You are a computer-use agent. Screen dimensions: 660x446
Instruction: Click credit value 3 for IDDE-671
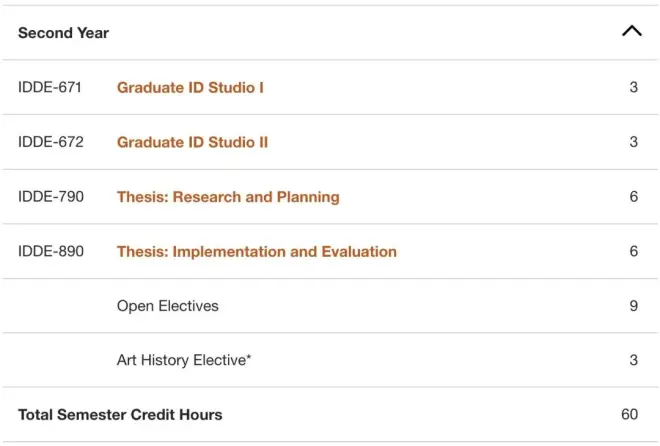(634, 87)
